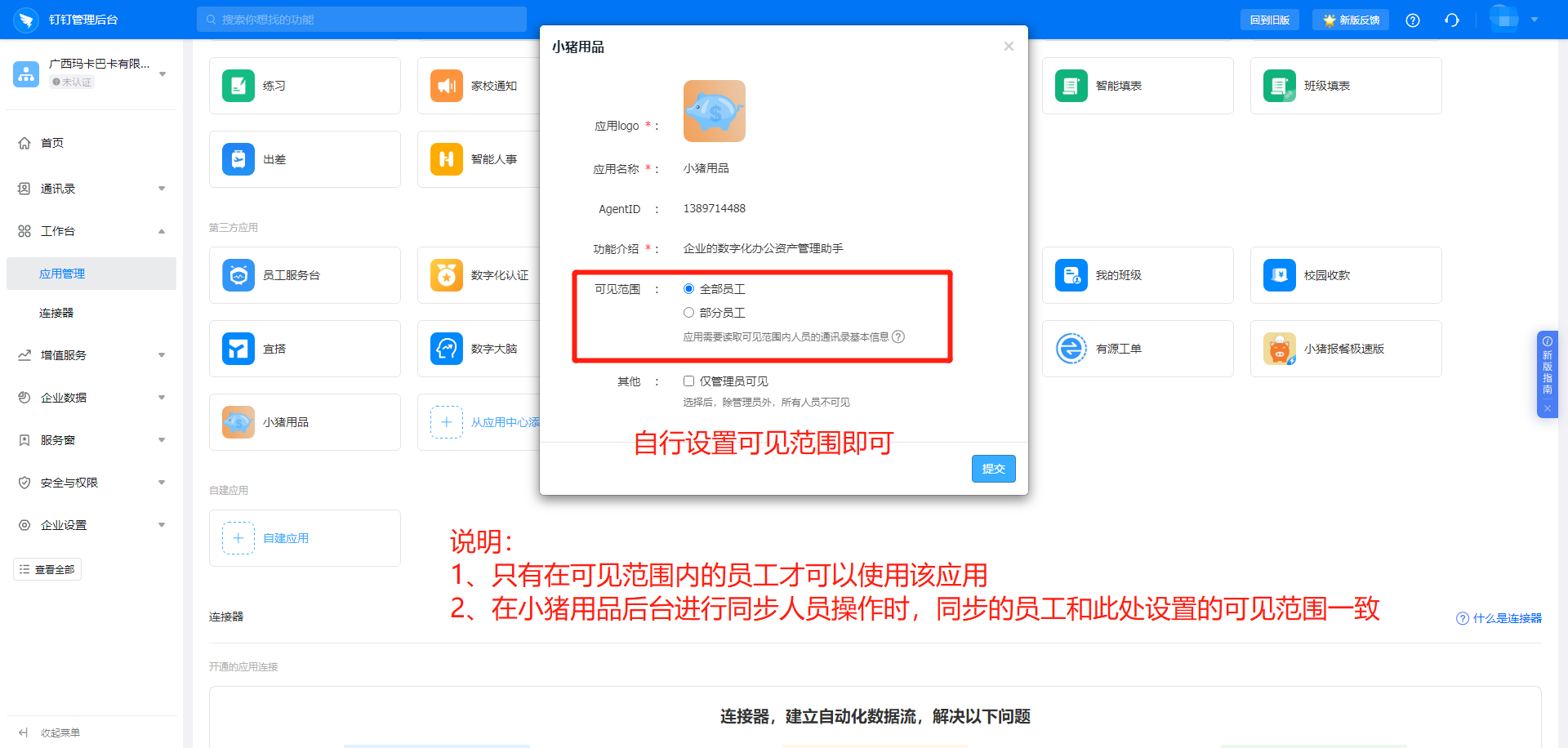Viewport: 1568px width, 748px height.
Task: Open the 练习 app icon
Action: tap(238, 86)
